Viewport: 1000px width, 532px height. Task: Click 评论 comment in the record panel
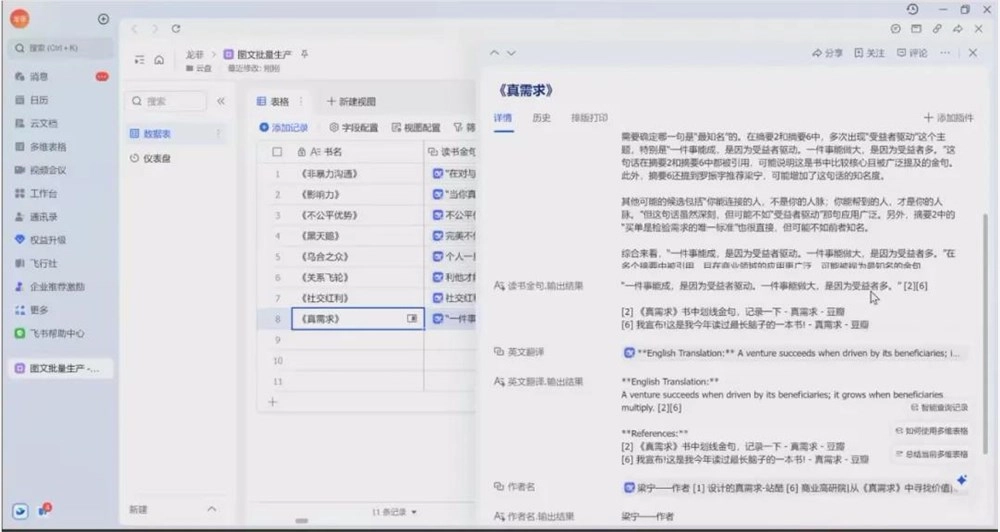coord(912,53)
